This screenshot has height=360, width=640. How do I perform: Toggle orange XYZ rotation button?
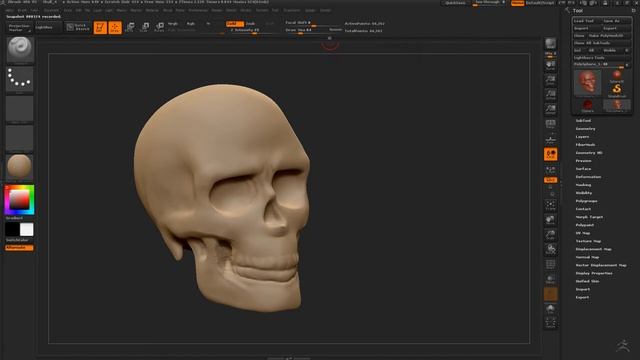coord(550,180)
